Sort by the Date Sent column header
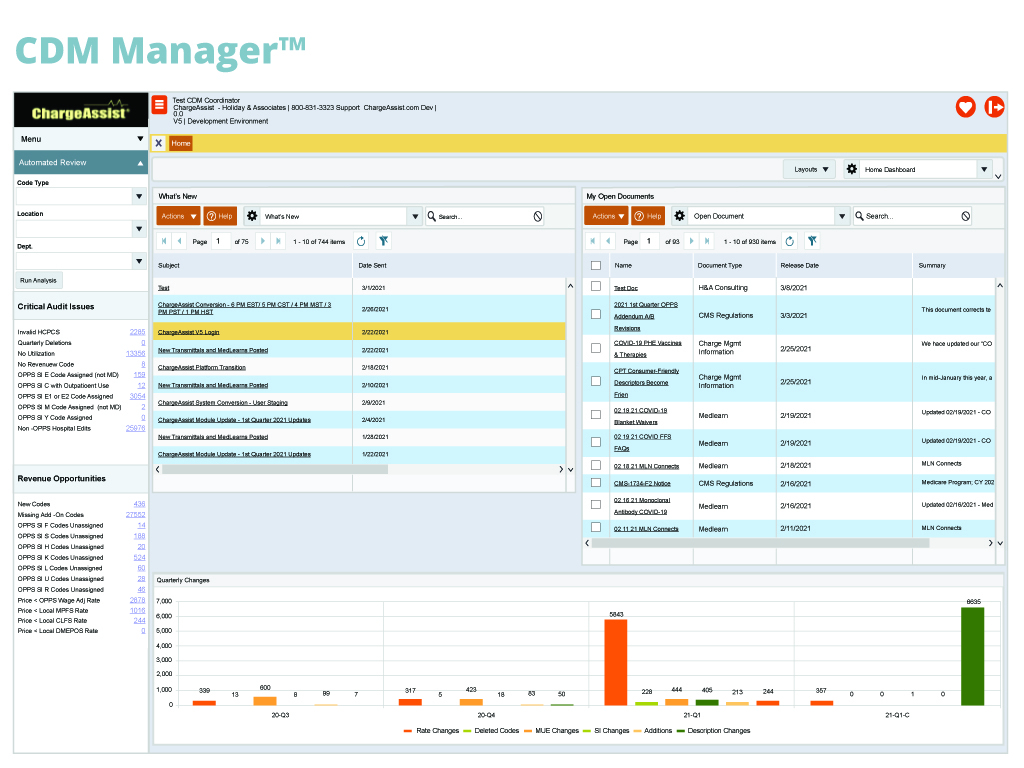 click(372, 265)
